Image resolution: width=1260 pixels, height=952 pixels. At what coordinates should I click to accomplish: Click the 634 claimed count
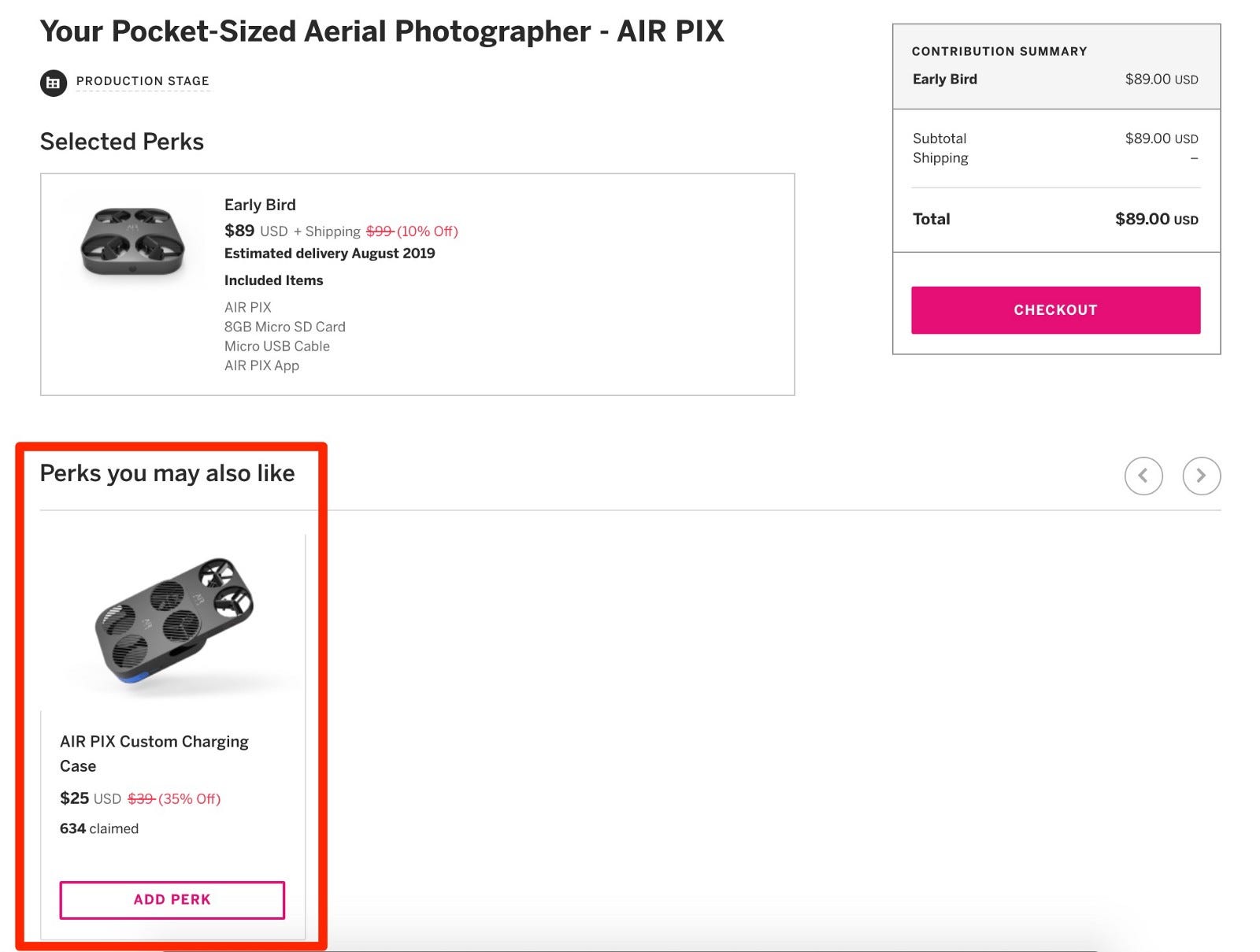point(99,828)
